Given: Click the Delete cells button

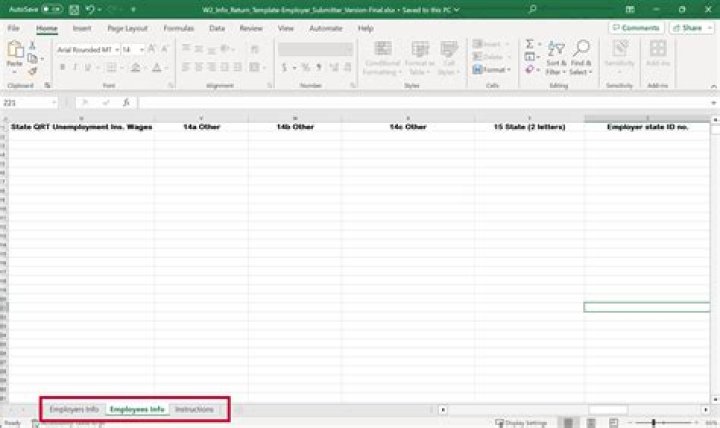Looking at the screenshot, I should (x=490, y=57).
